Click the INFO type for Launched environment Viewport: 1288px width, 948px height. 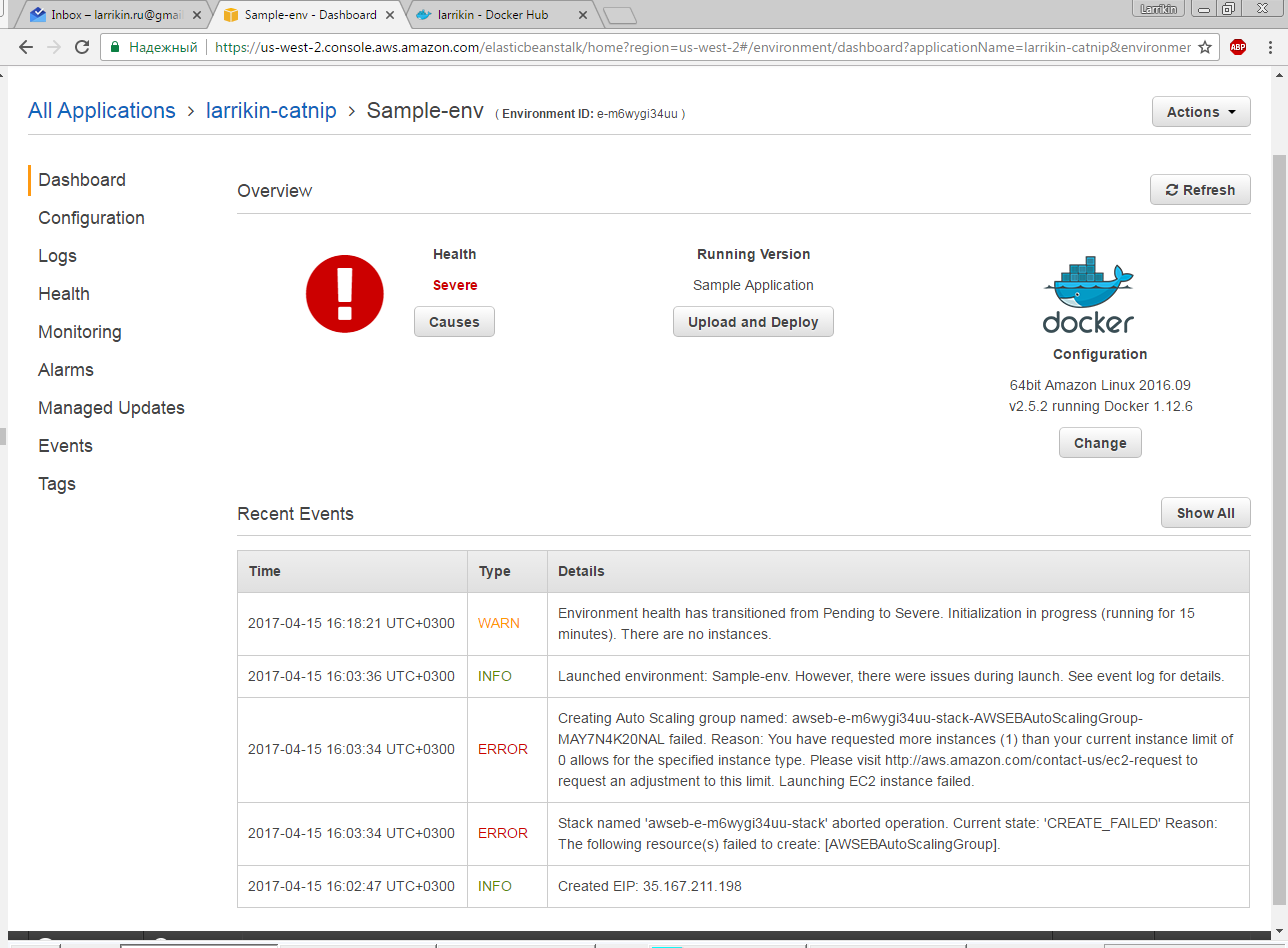tap(495, 676)
